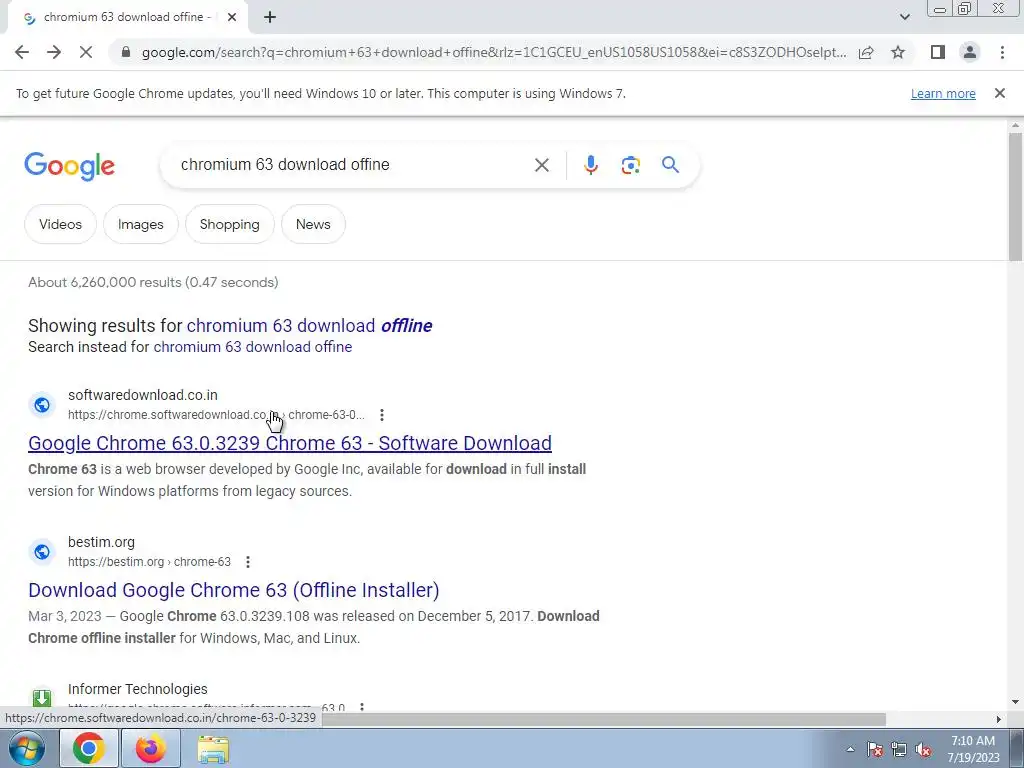Filter results by Images
This screenshot has height=768, width=1024.
tap(140, 224)
